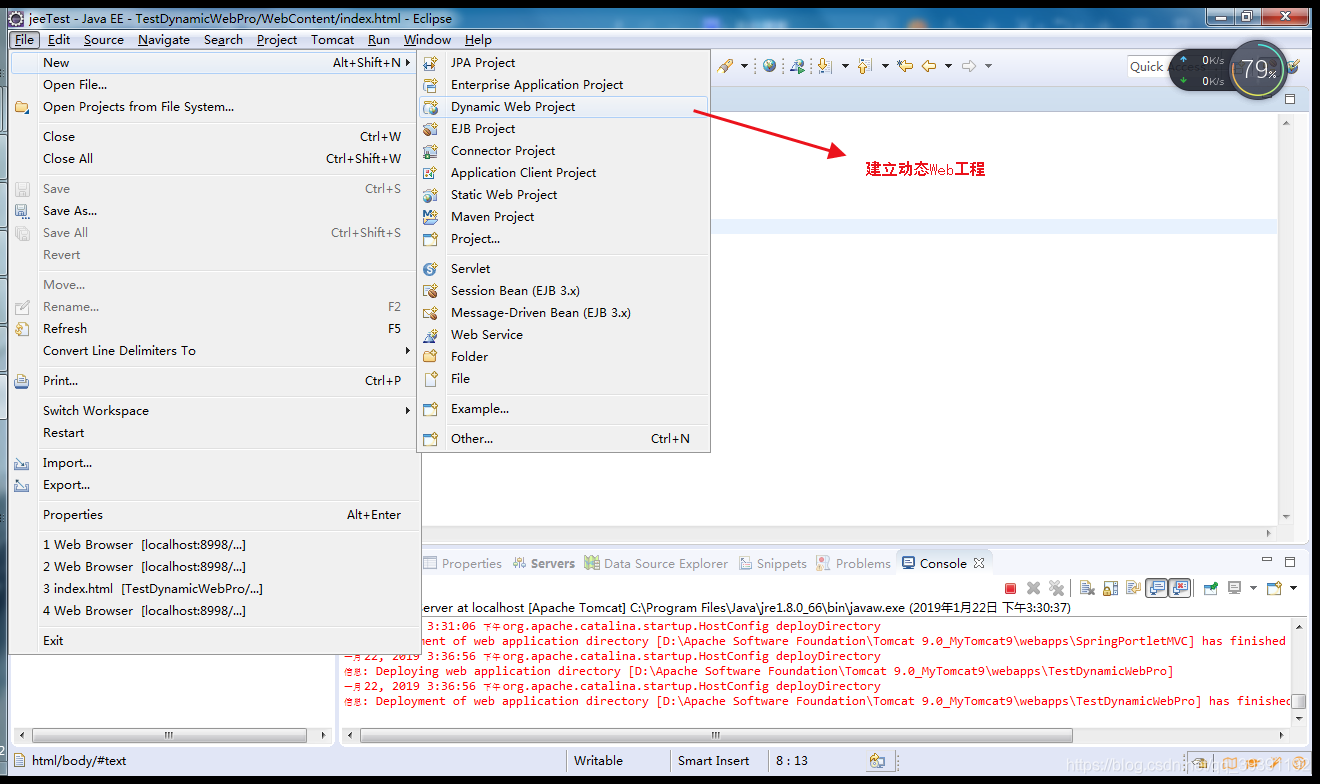Click Open Projects from File System...
This screenshot has height=784, width=1320.
tap(215, 107)
